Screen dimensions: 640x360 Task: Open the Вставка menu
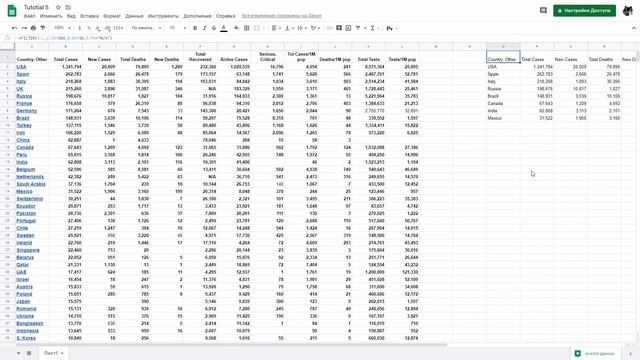tap(89, 16)
